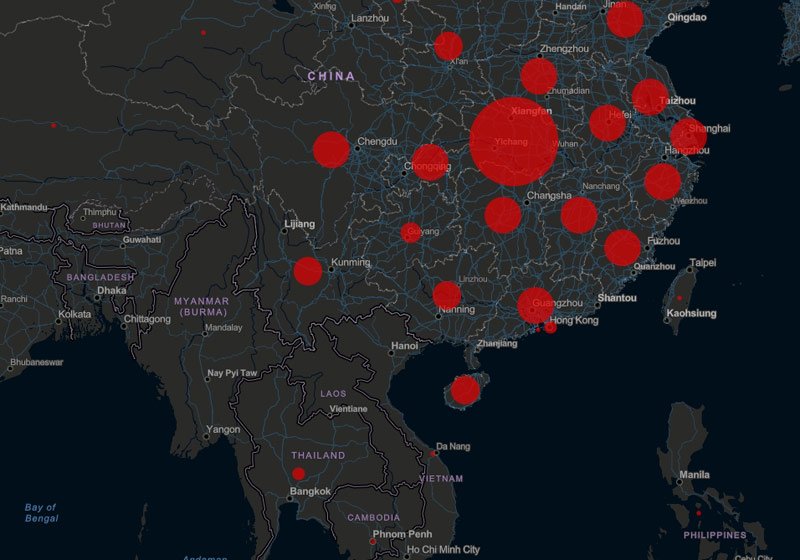Select the red circle below Nanchang
The width and height of the screenshot is (800, 560).
coord(579,215)
